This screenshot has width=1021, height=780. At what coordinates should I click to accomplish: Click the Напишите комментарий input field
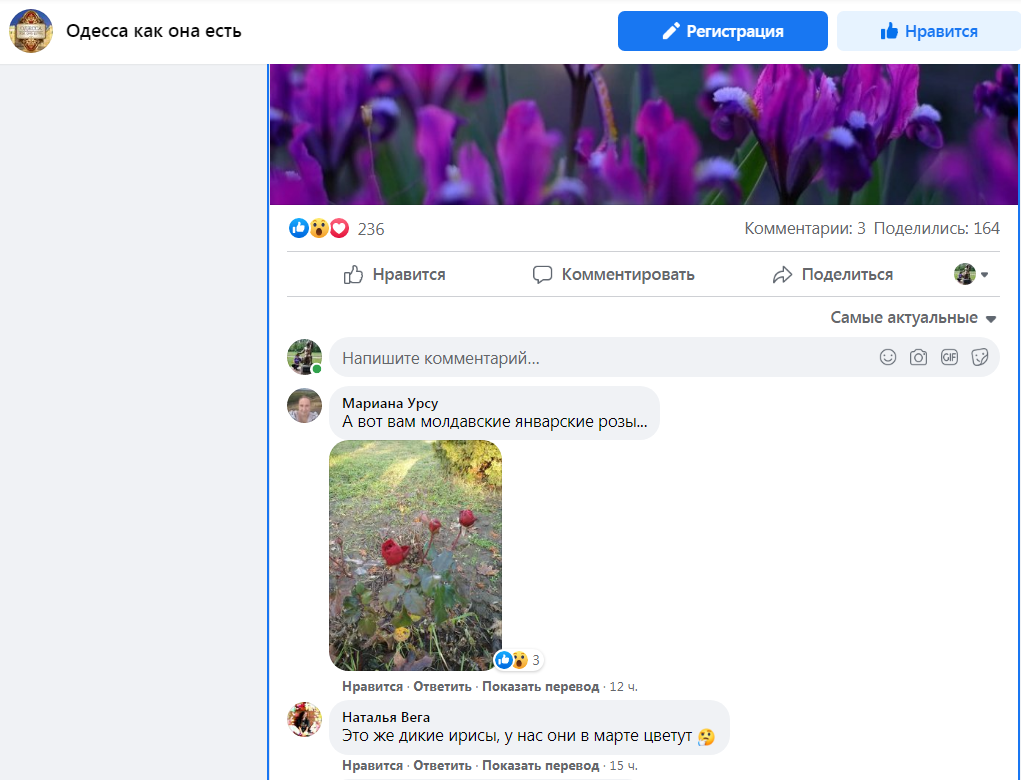pos(600,357)
